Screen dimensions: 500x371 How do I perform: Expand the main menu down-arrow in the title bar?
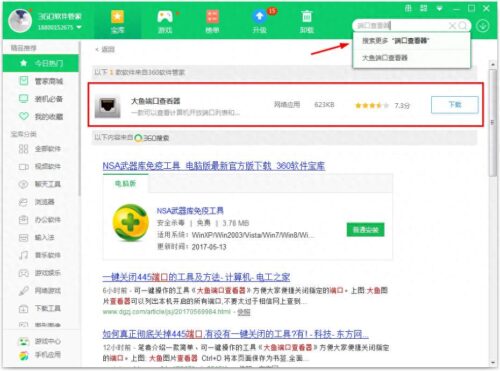[x=439, y=8]
